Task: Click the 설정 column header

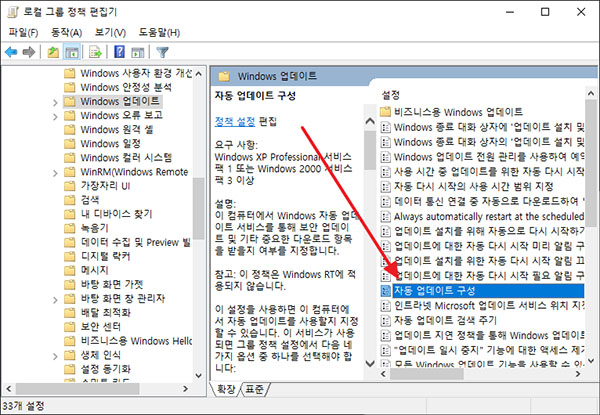Action: pyautogui.click(x=391, y=95)
